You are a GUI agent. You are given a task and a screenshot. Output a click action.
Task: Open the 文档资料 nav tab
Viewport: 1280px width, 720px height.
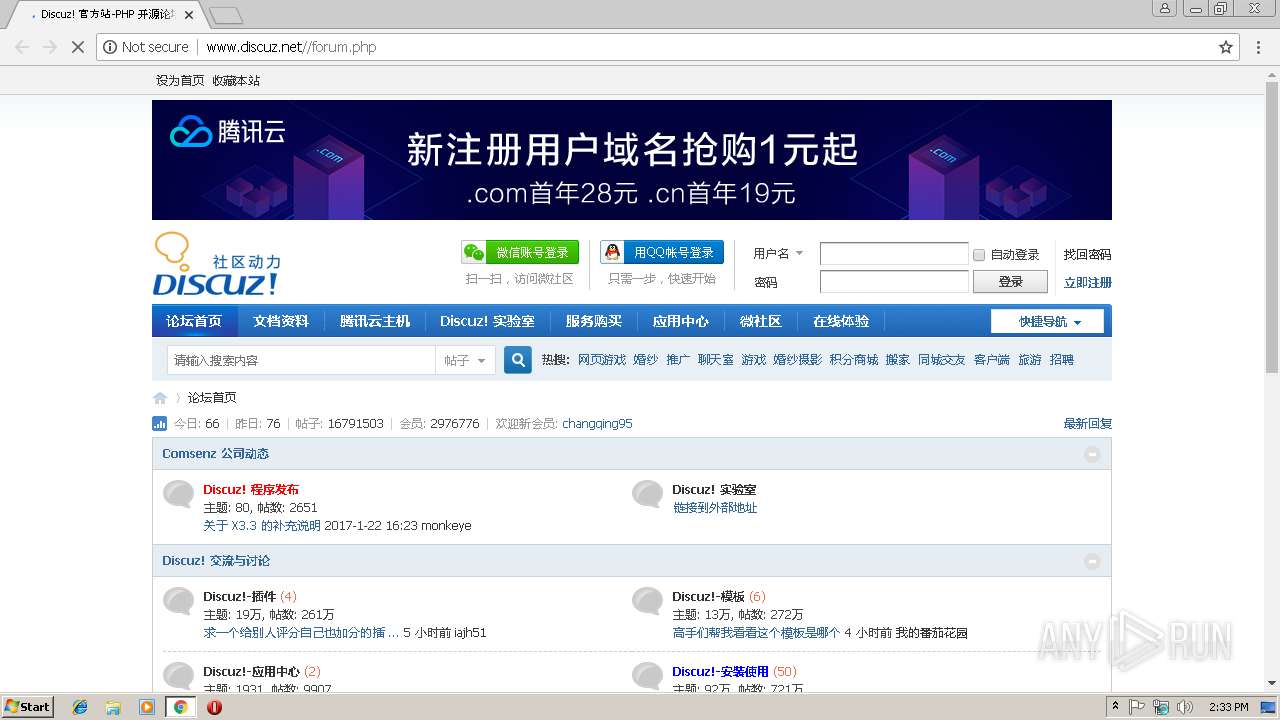pyautogui.click(x=281, y=321)
